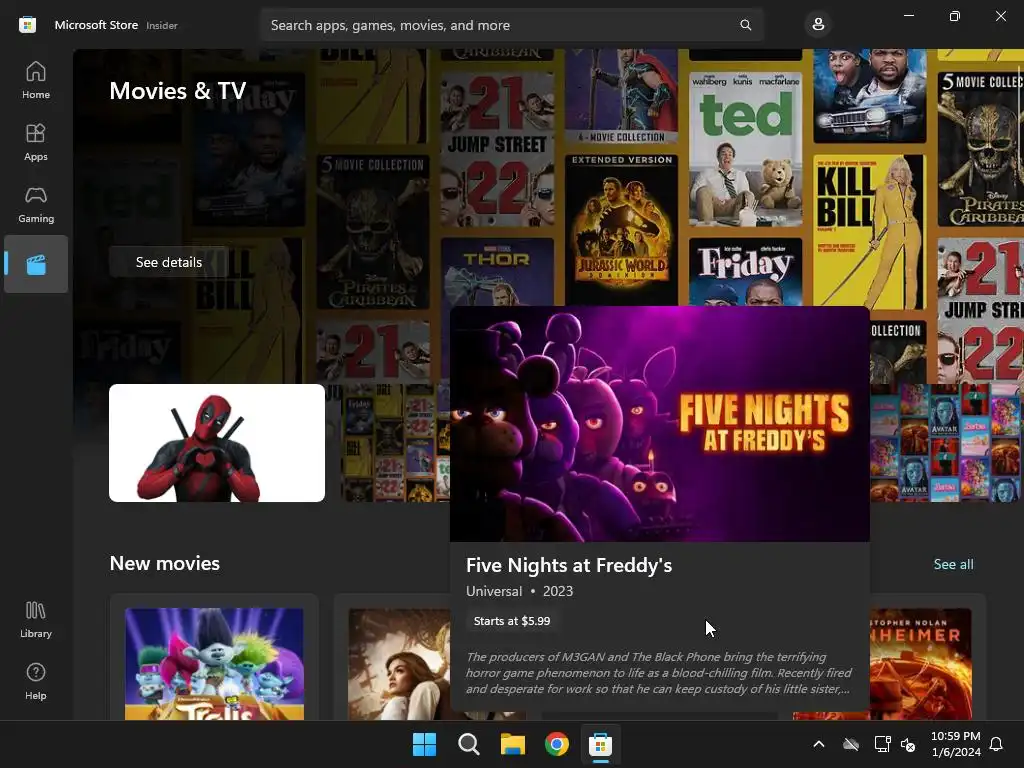This screenshot has height=768, width=1024.
Task: Open the Gaming section
Action: [36, 204]
